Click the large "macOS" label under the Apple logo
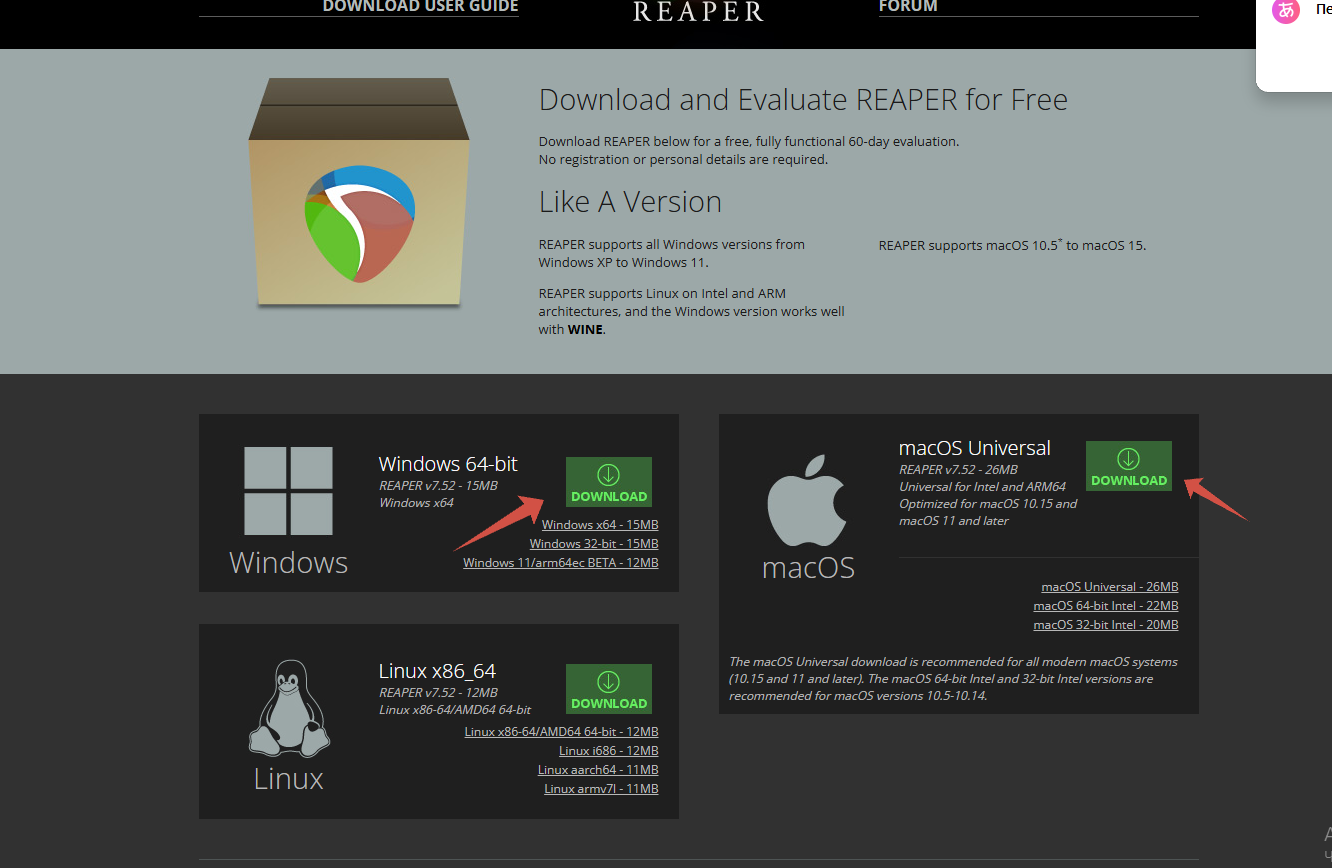 (808, 568)
